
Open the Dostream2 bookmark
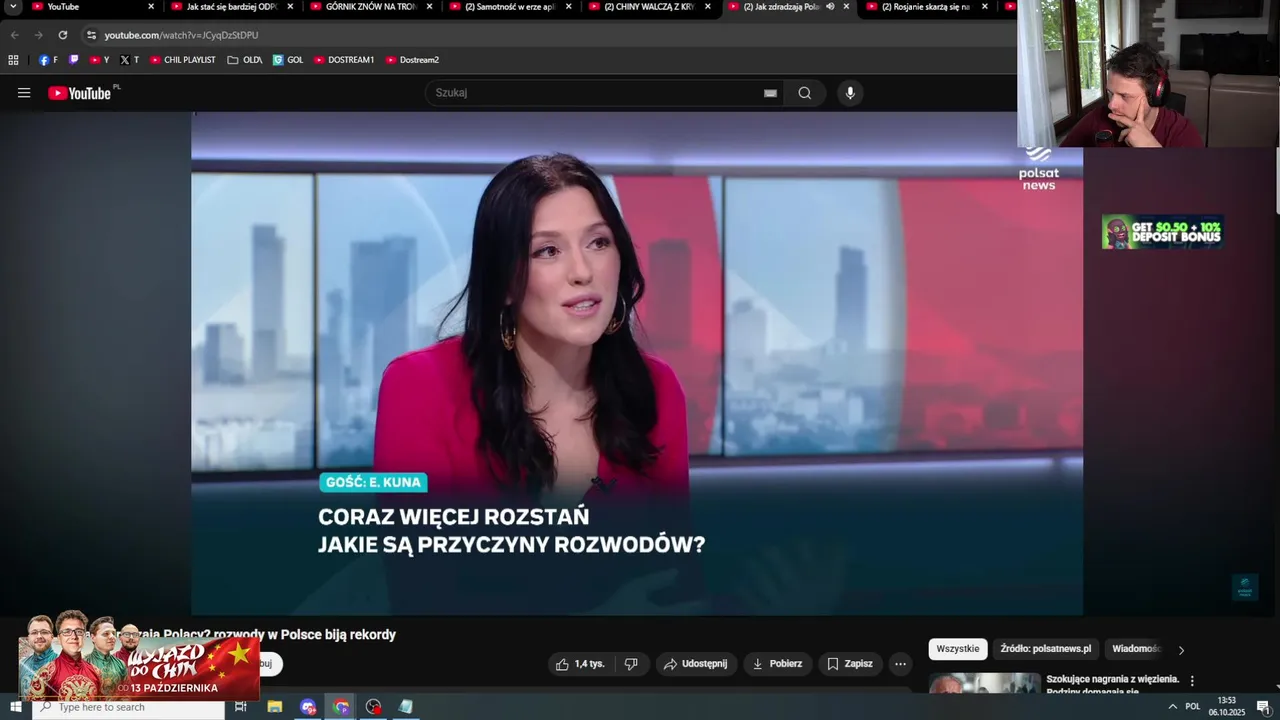pyautogui.click(x=412, y=60)
